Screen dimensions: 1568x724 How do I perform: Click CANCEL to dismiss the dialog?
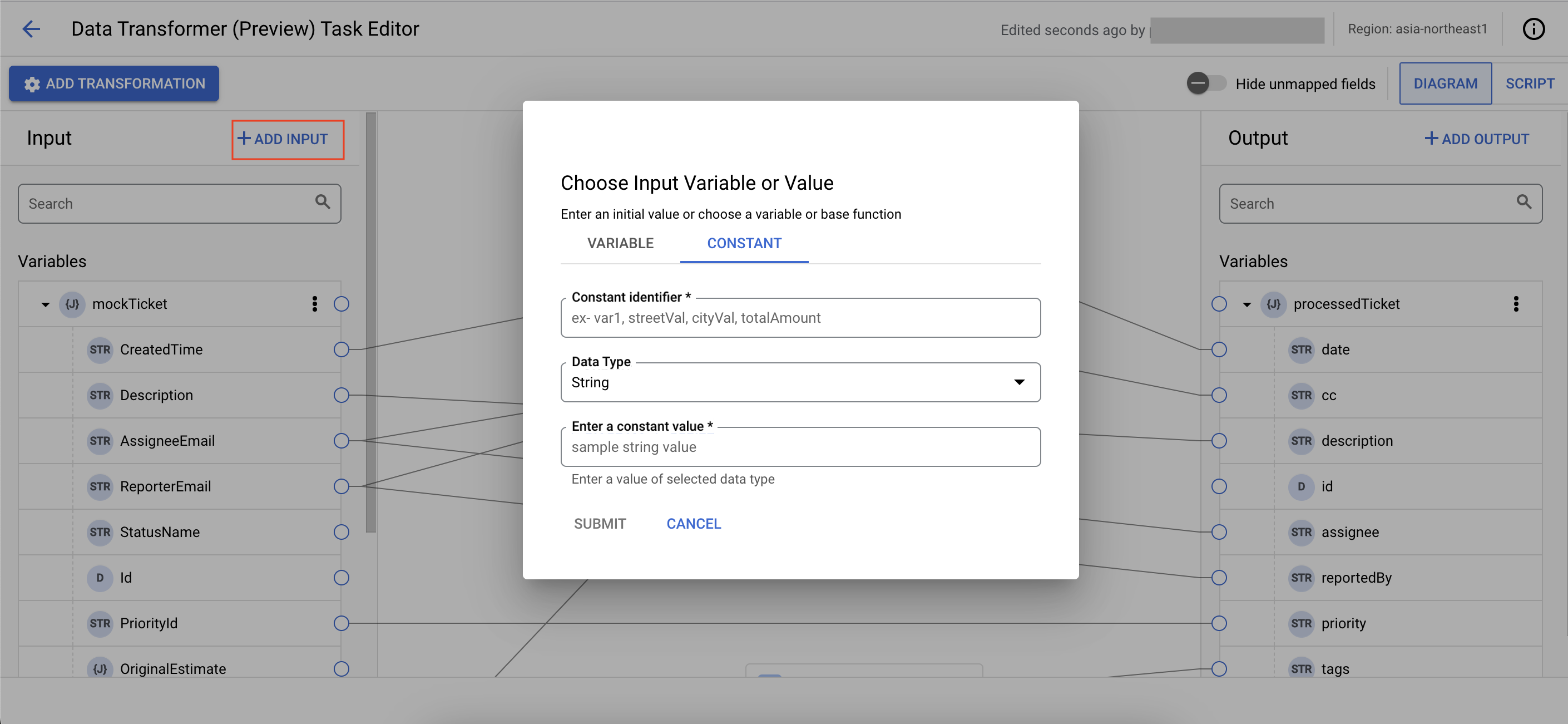coord(693,522)
